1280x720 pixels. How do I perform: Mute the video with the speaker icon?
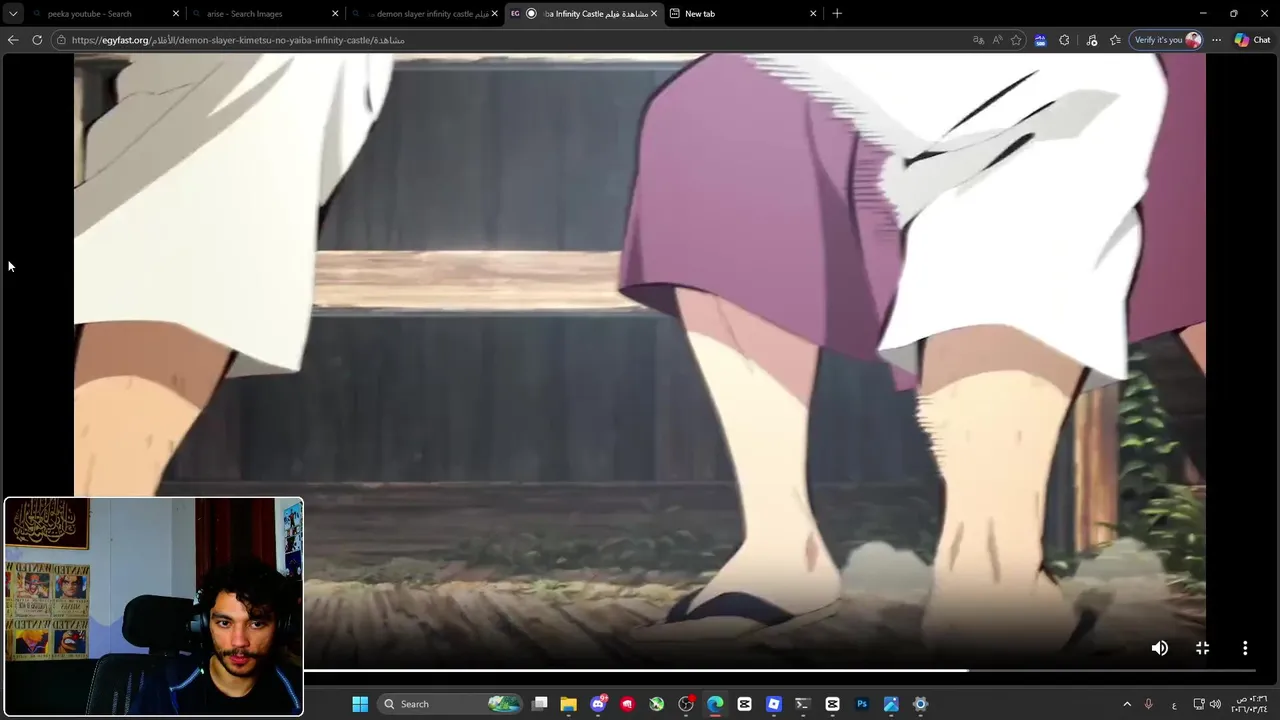tap(1159, 648)
